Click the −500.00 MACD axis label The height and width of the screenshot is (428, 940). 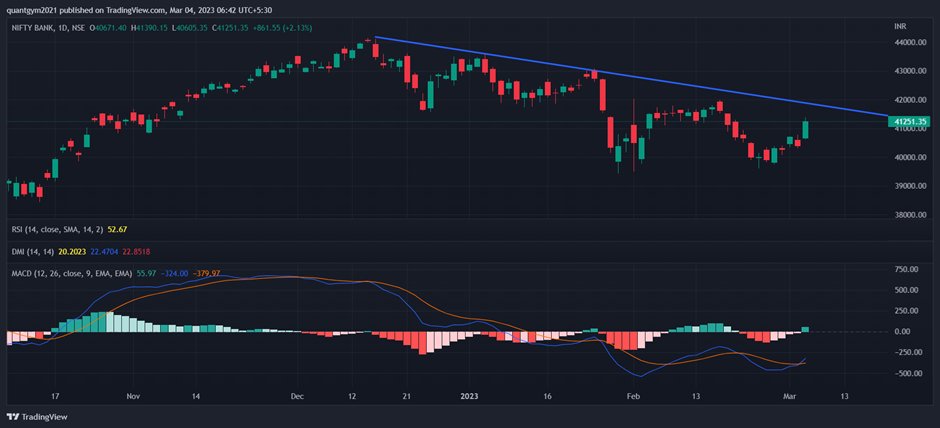pyautogui.click(x=908, y=373)
